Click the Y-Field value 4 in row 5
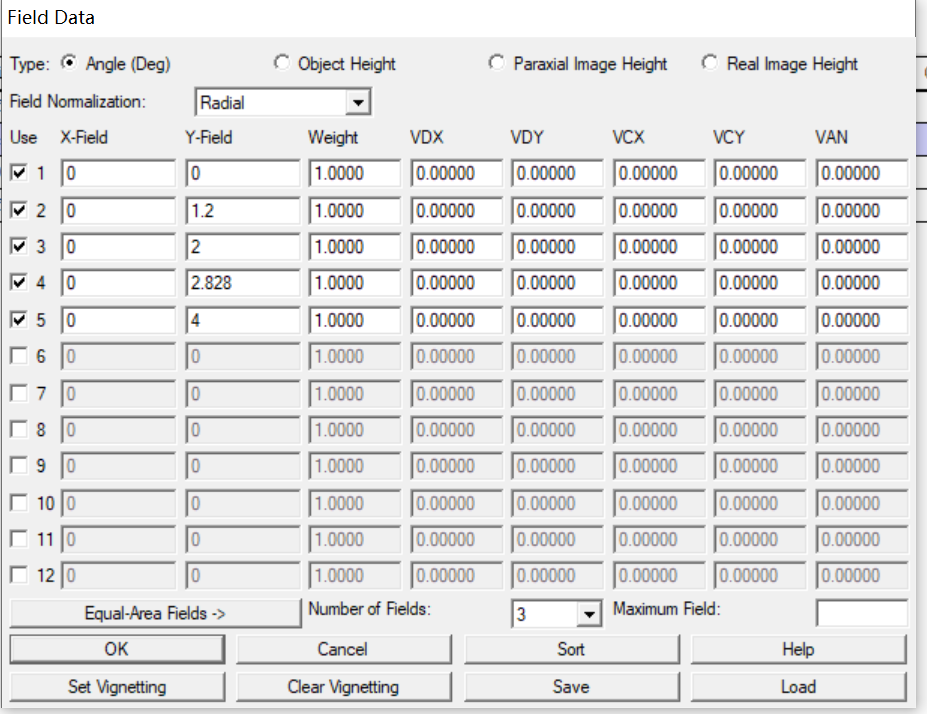The width and height of the screenshot is (927, 714). point(242,320)
